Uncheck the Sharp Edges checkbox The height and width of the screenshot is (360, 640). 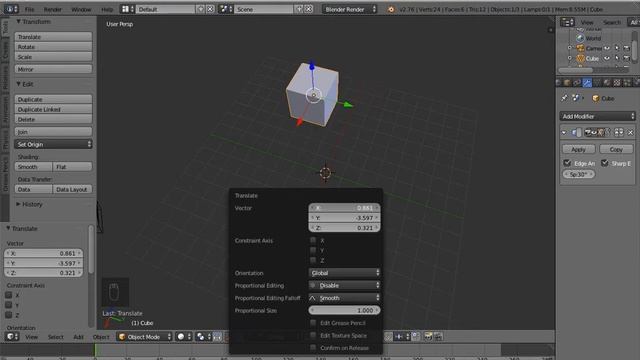point(604,163)
